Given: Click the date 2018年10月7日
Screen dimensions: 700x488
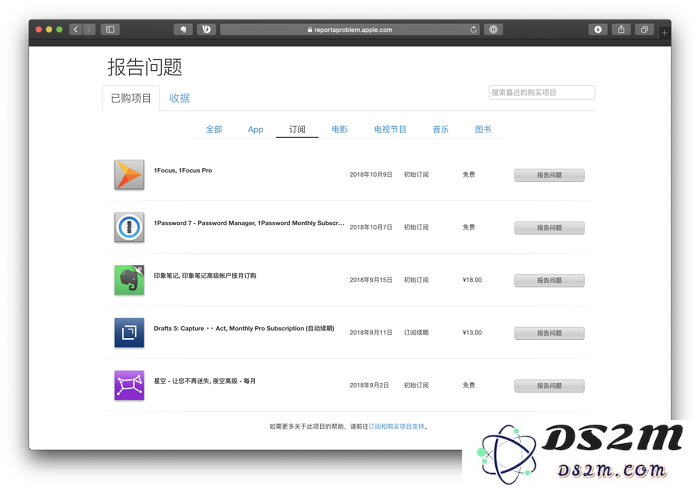Looking at the screenshot, I should click(x=371, y=227).
